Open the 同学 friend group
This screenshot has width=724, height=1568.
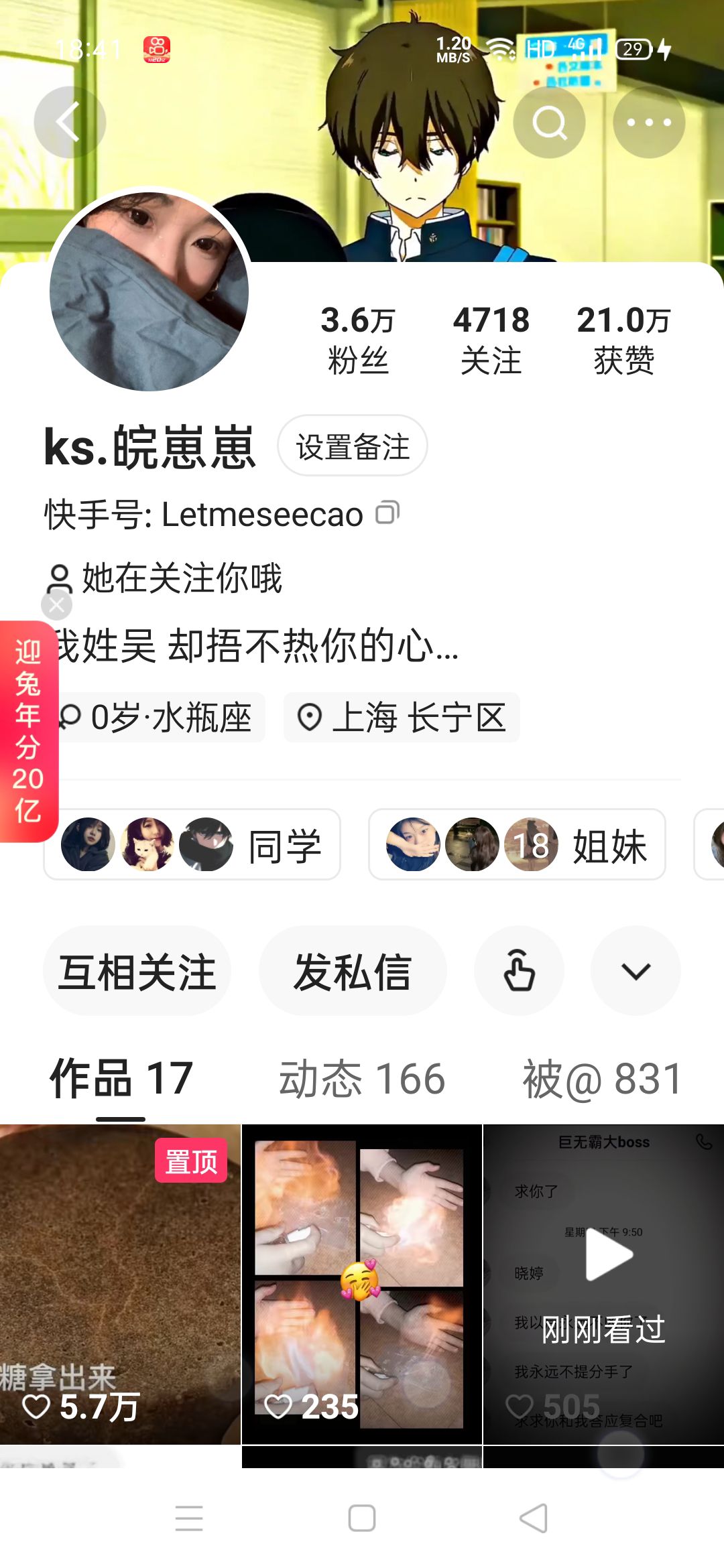(x=192, y=844)
